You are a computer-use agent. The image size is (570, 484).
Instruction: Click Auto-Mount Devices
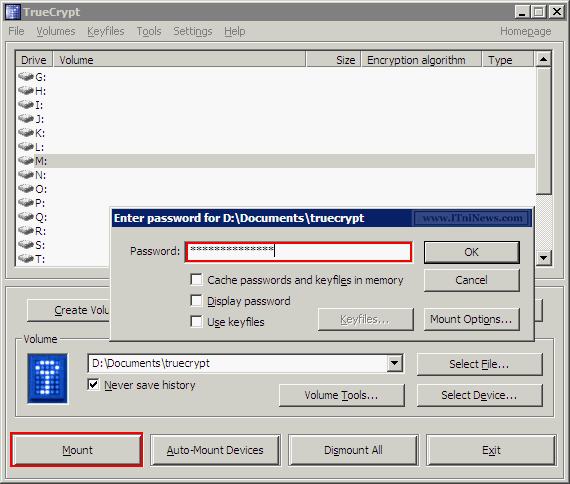[215, 450]
